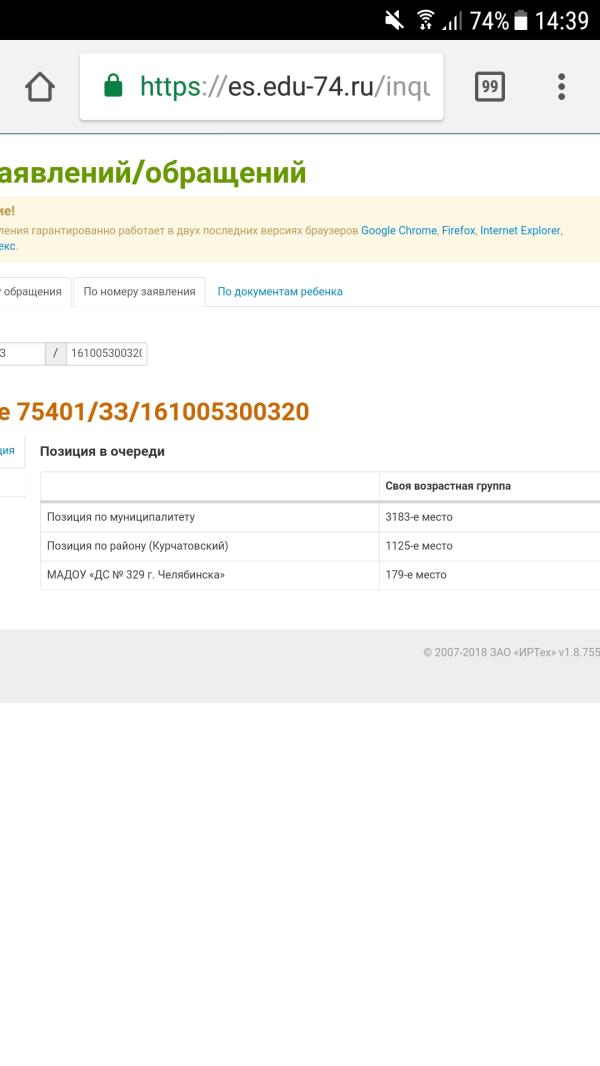Select the "Позиция по муниципалитету" row
The image size is (600, 1066).
click(x=210, y=517)
